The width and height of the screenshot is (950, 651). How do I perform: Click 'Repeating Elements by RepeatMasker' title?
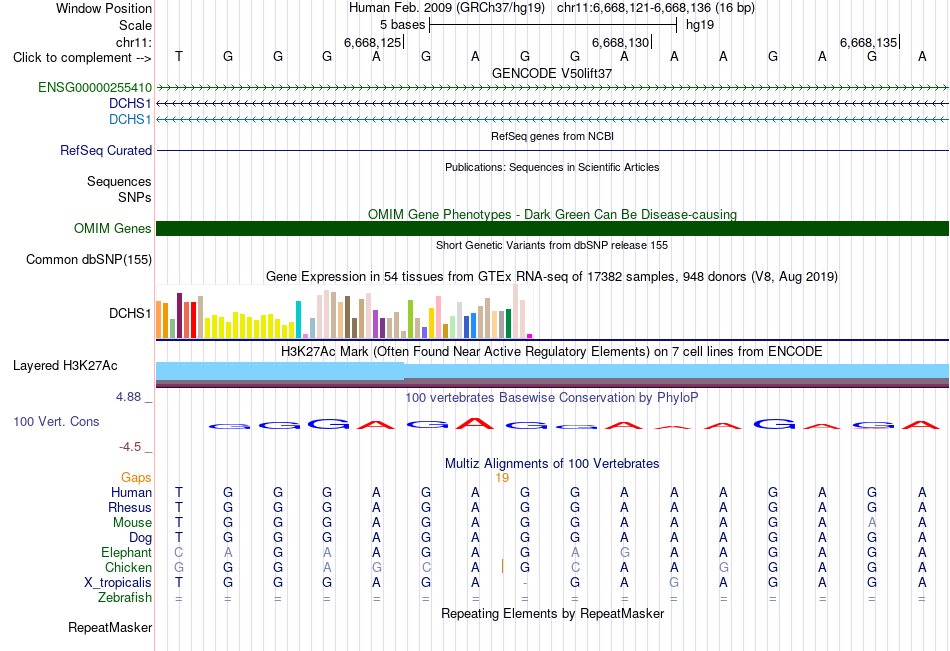(552, 613)
